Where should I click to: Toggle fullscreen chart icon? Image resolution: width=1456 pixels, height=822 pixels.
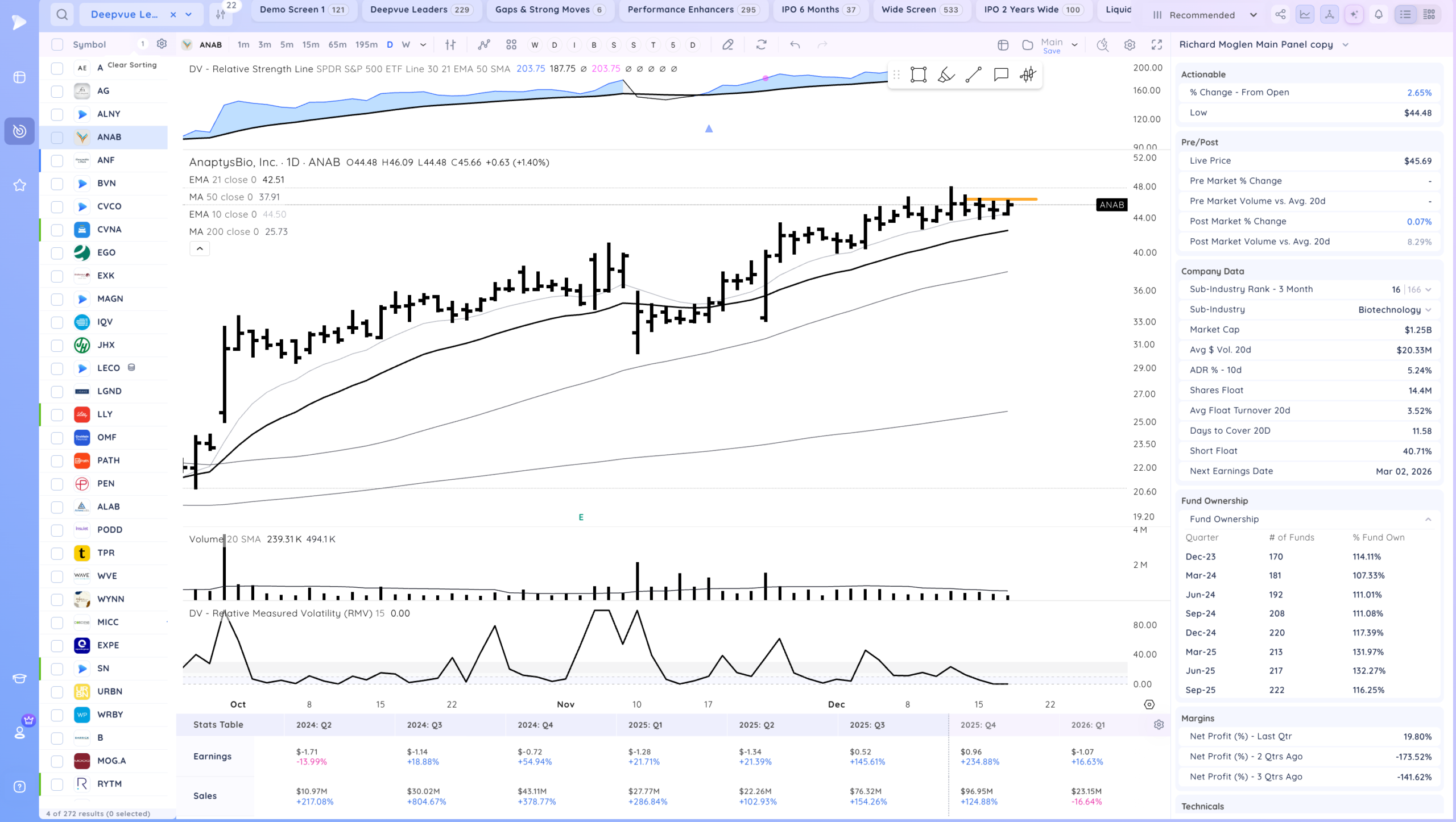click(x=1157, y=45)
